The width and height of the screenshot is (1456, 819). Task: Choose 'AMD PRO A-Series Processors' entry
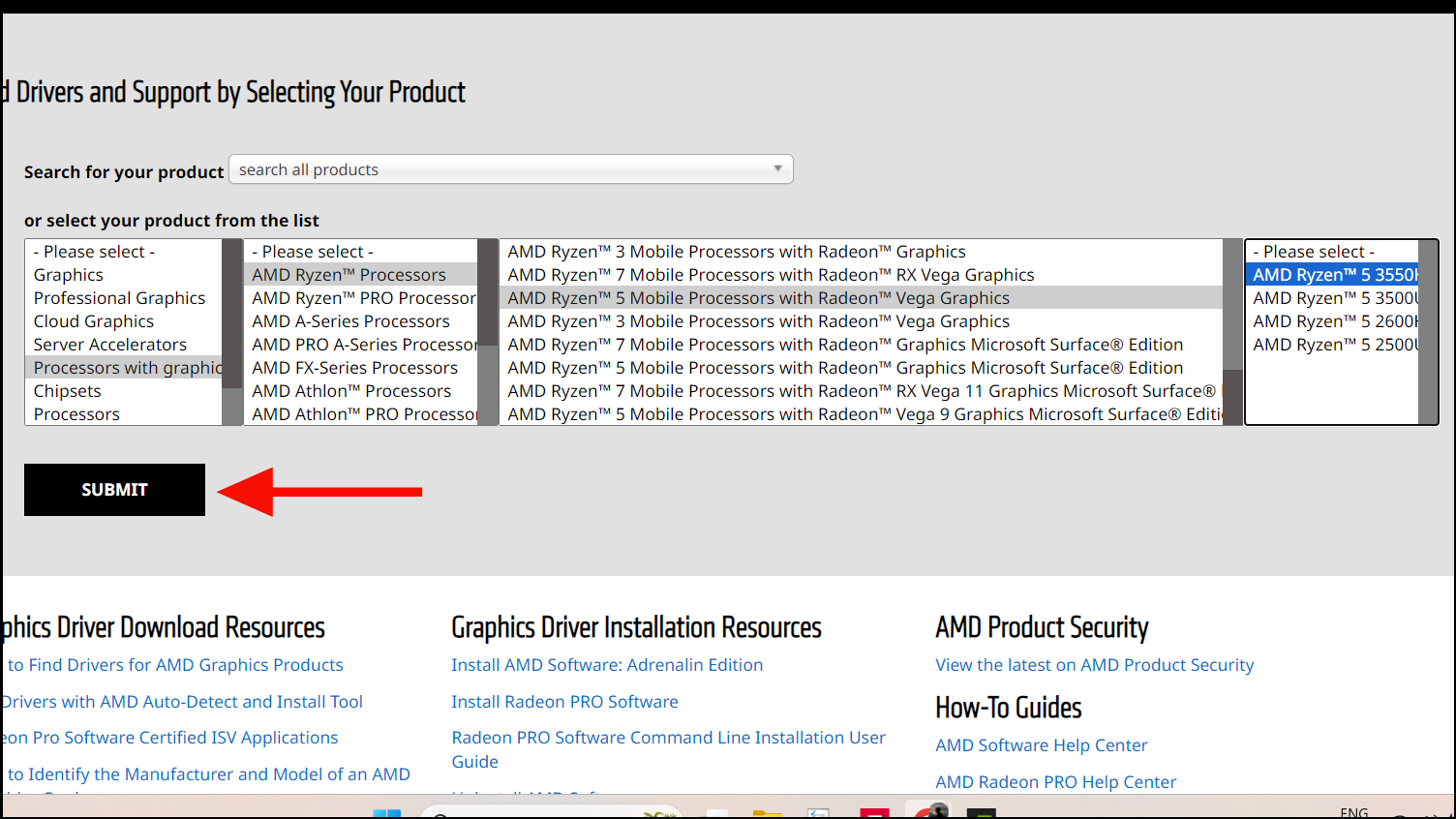pos(361,345)
